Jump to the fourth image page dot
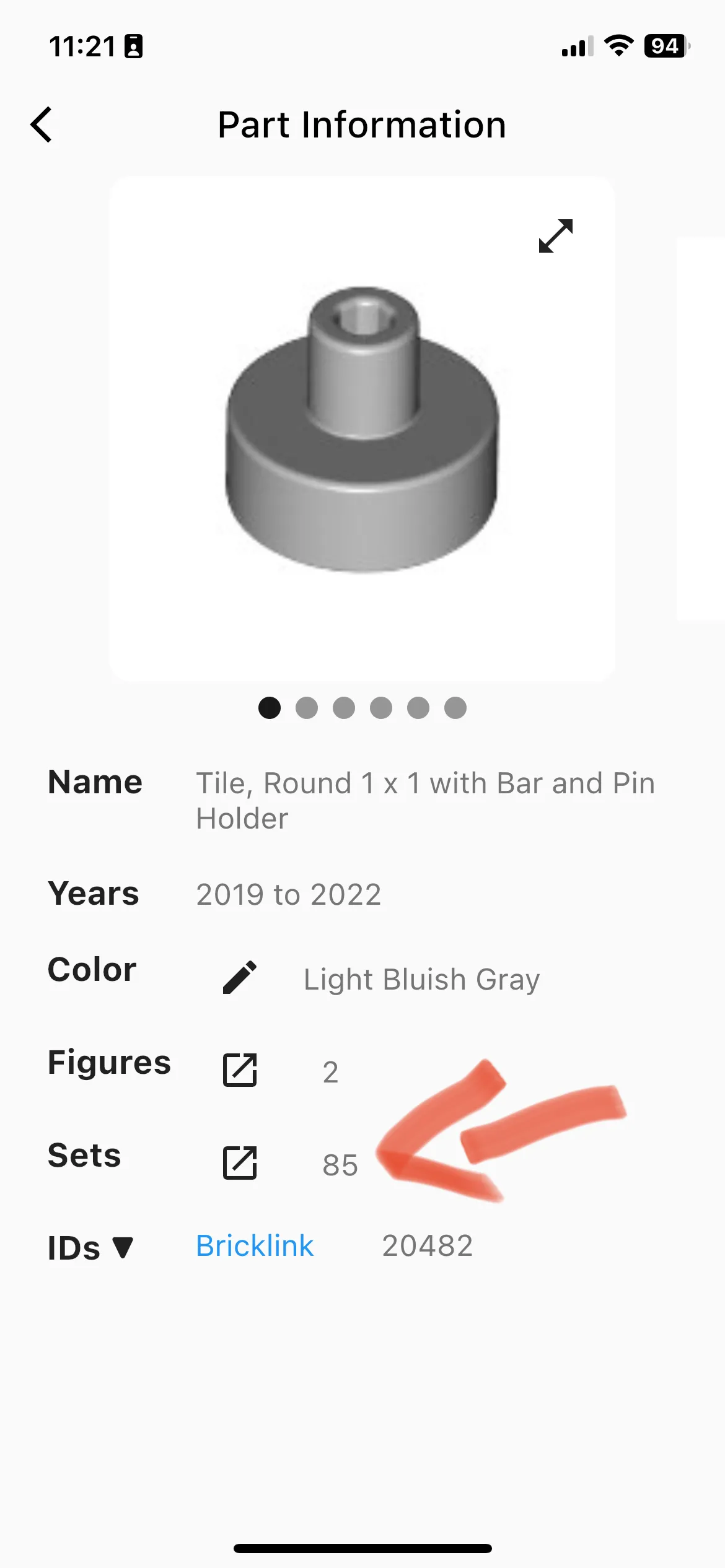 (x=381, y=708)
